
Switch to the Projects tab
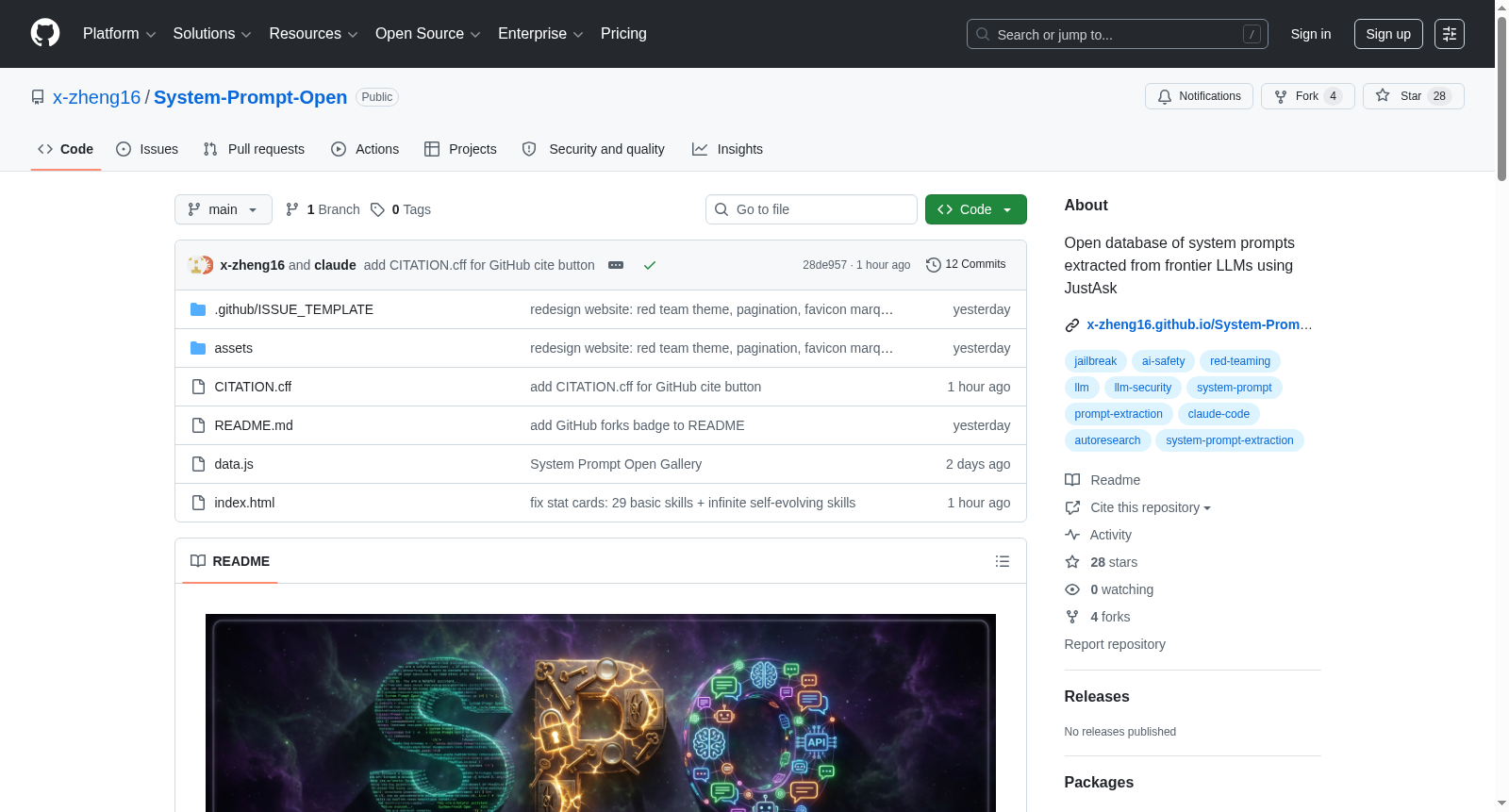tap(460, 149)
